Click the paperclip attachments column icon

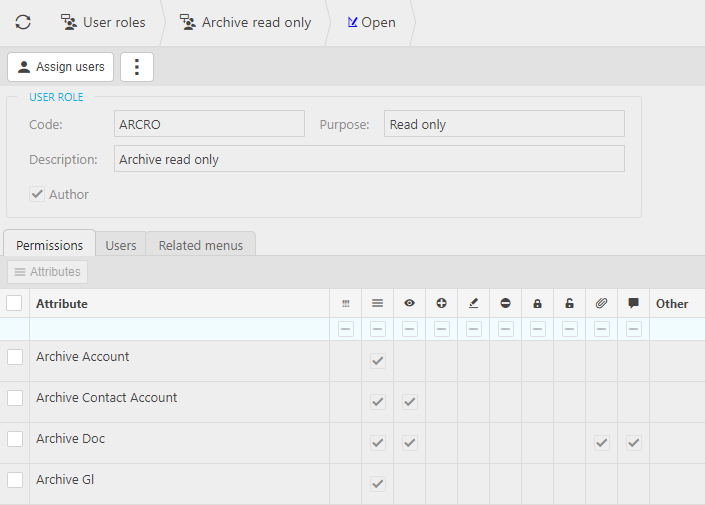click(601, 303)
